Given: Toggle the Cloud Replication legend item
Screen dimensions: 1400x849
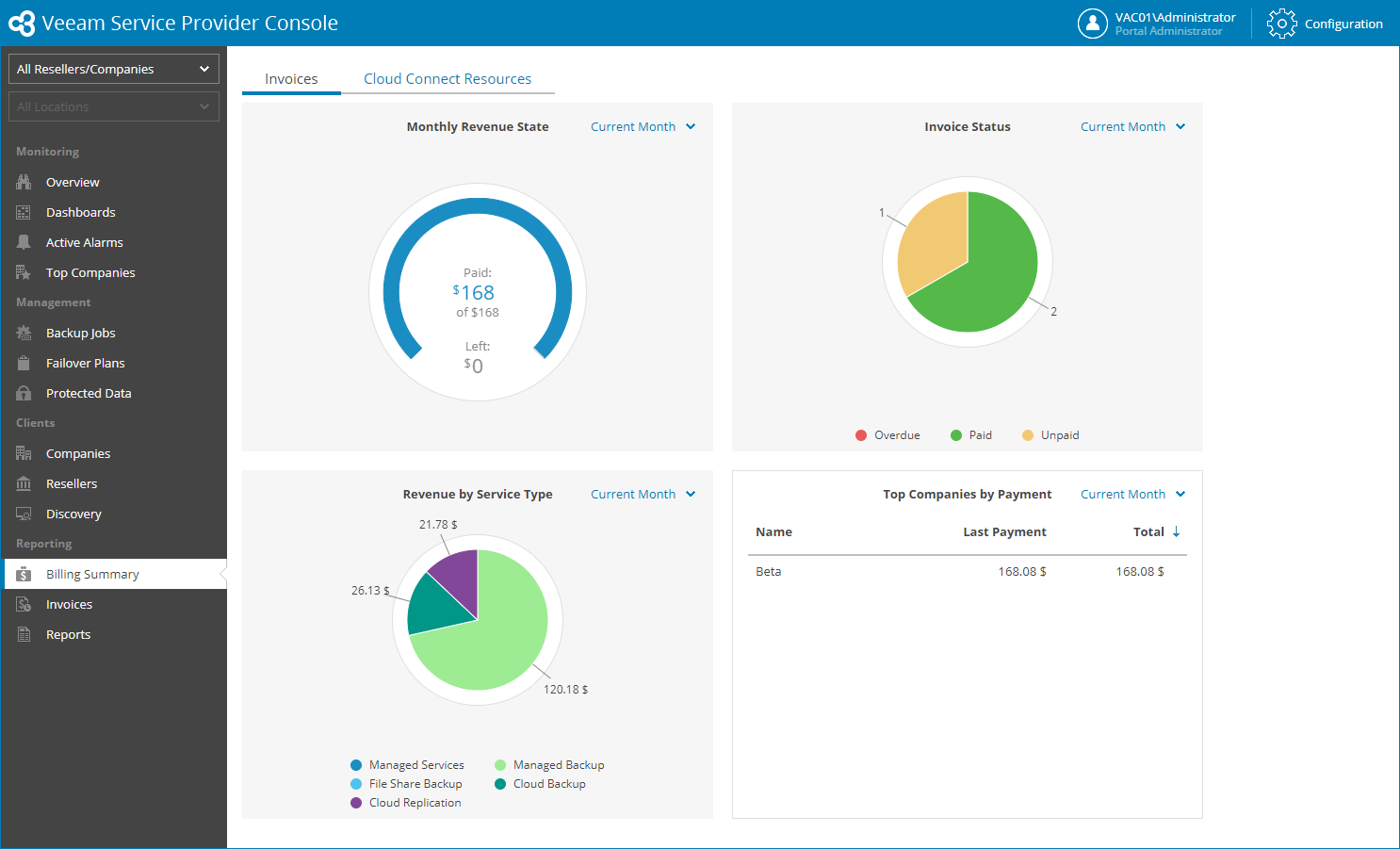Looking at the screenshot, I should 406,803.
